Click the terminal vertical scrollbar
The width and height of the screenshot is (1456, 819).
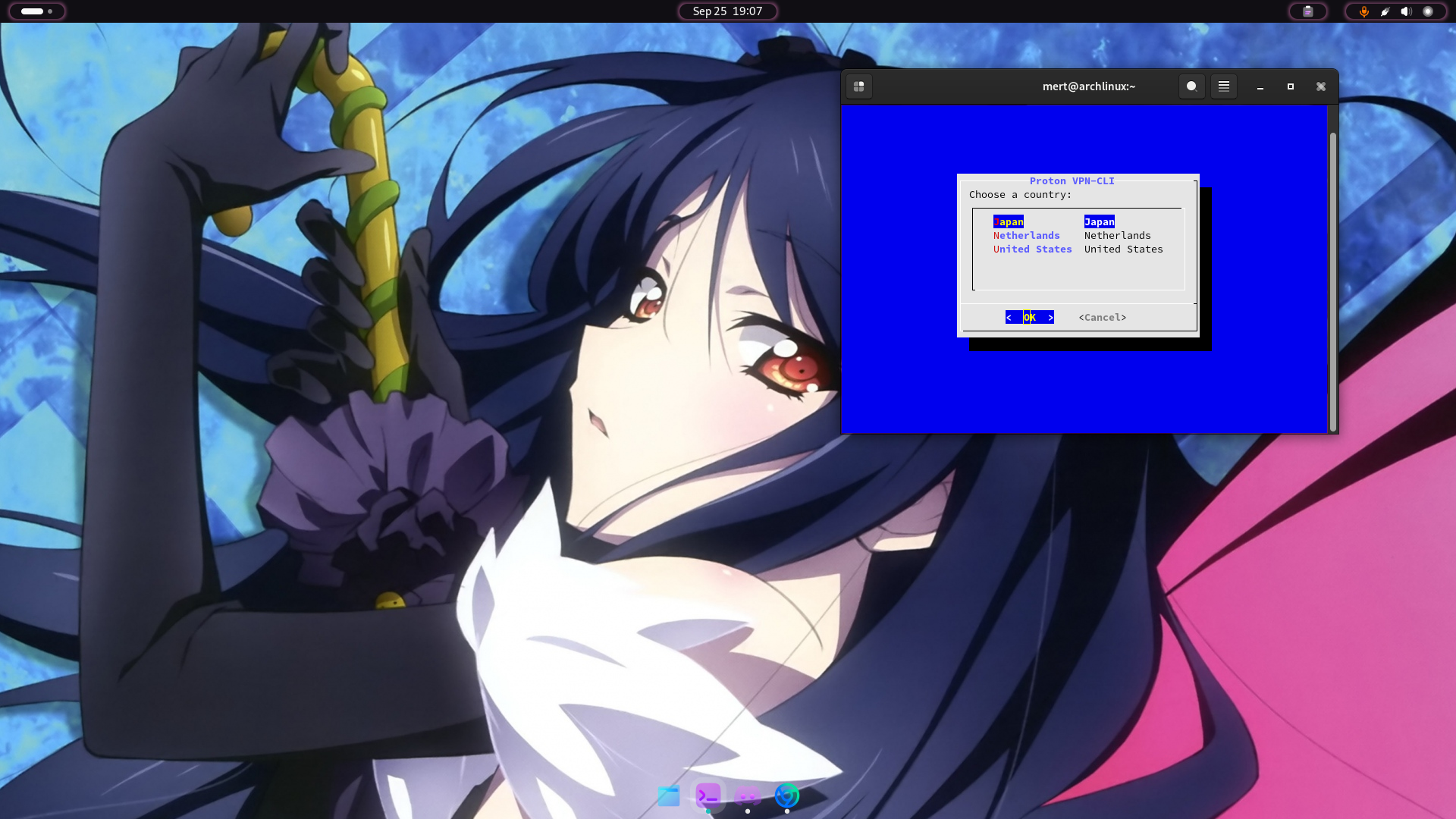(x=1332, y=281)
